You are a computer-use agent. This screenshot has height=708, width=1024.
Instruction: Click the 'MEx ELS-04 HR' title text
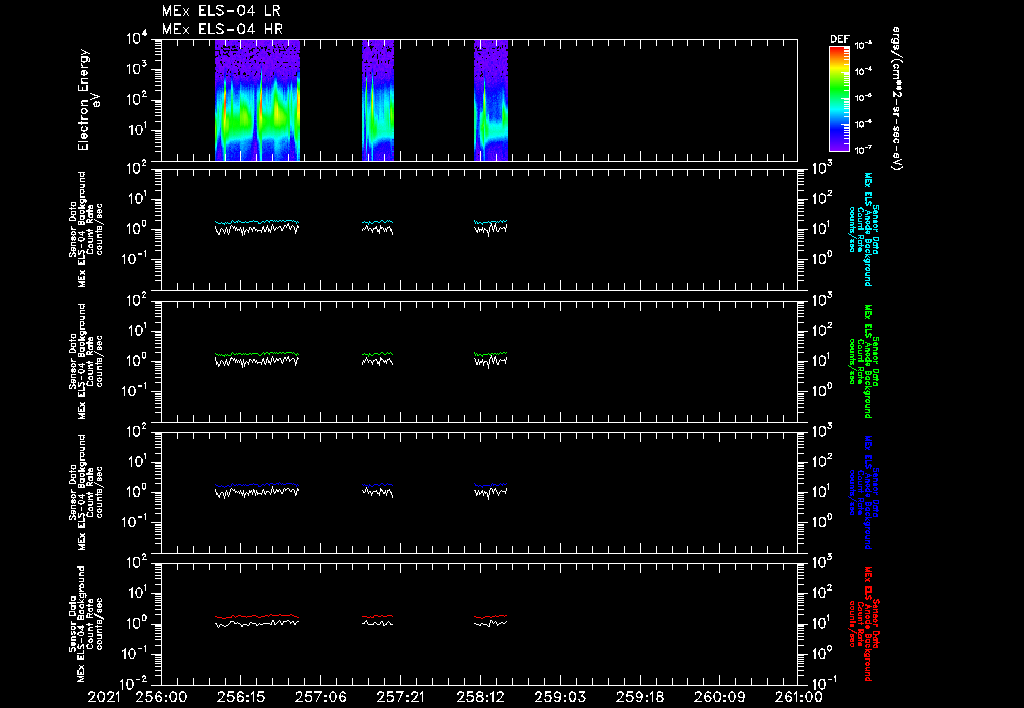222,29
